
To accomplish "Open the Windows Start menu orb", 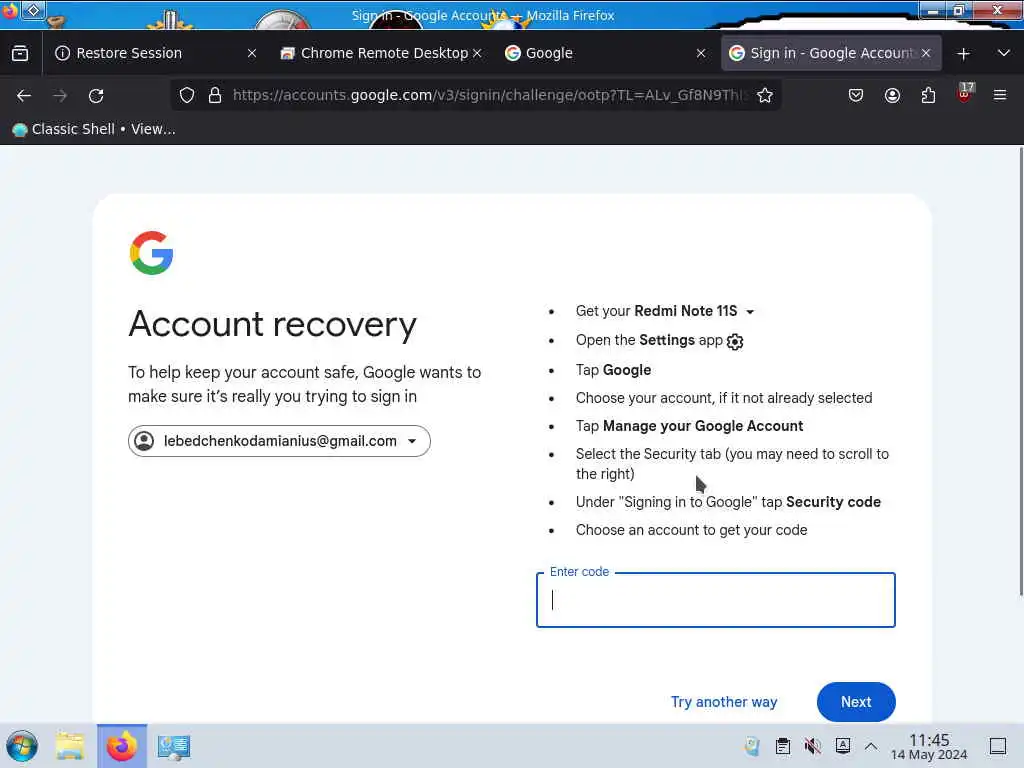I will [22, 746].
